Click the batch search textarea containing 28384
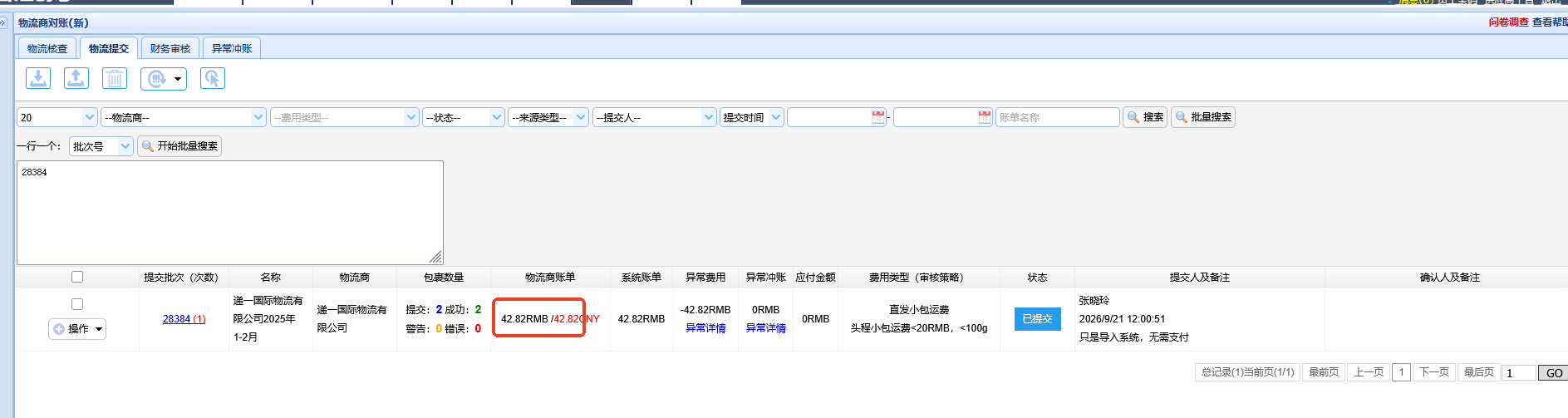 coord(230,213)
